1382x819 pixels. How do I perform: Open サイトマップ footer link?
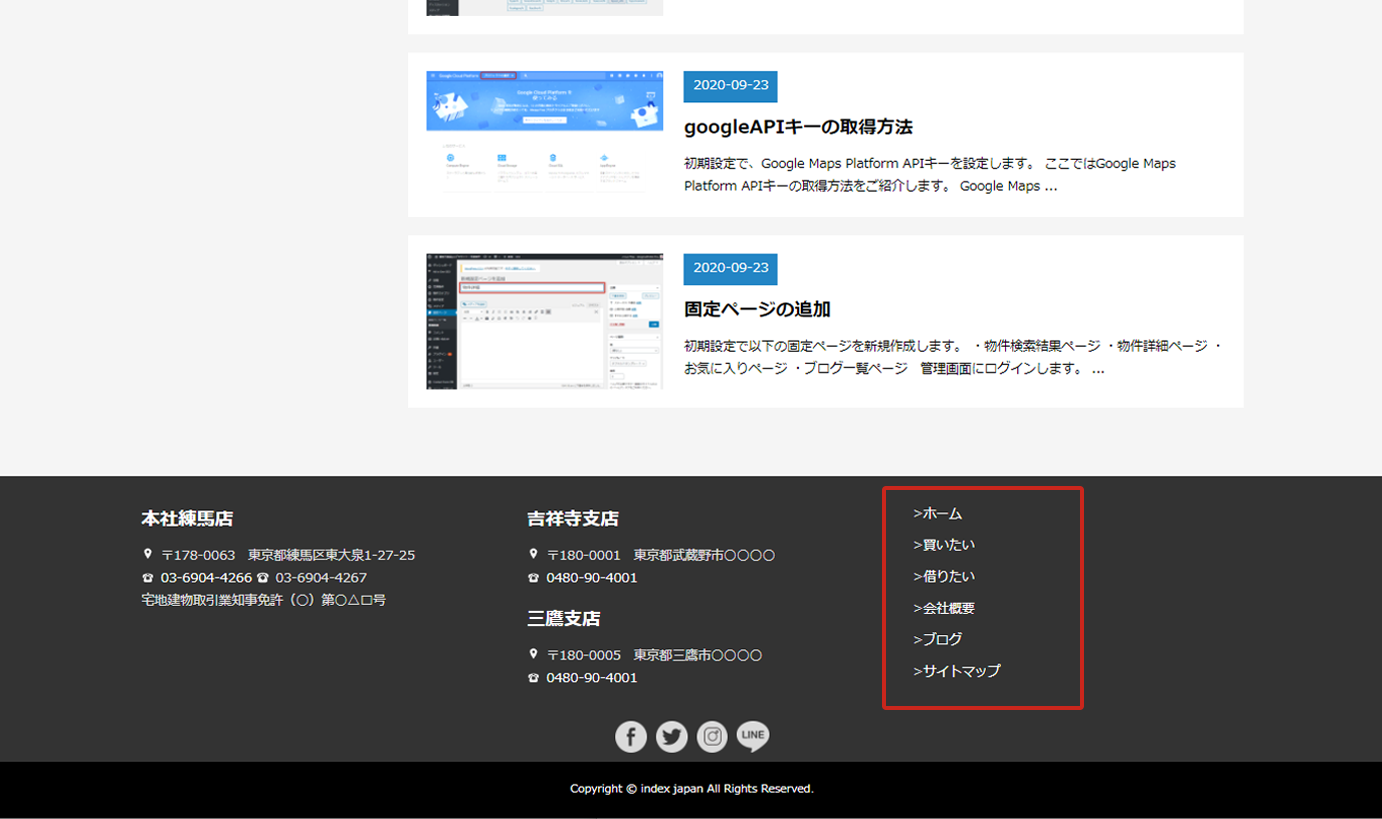tap(957, 671)
